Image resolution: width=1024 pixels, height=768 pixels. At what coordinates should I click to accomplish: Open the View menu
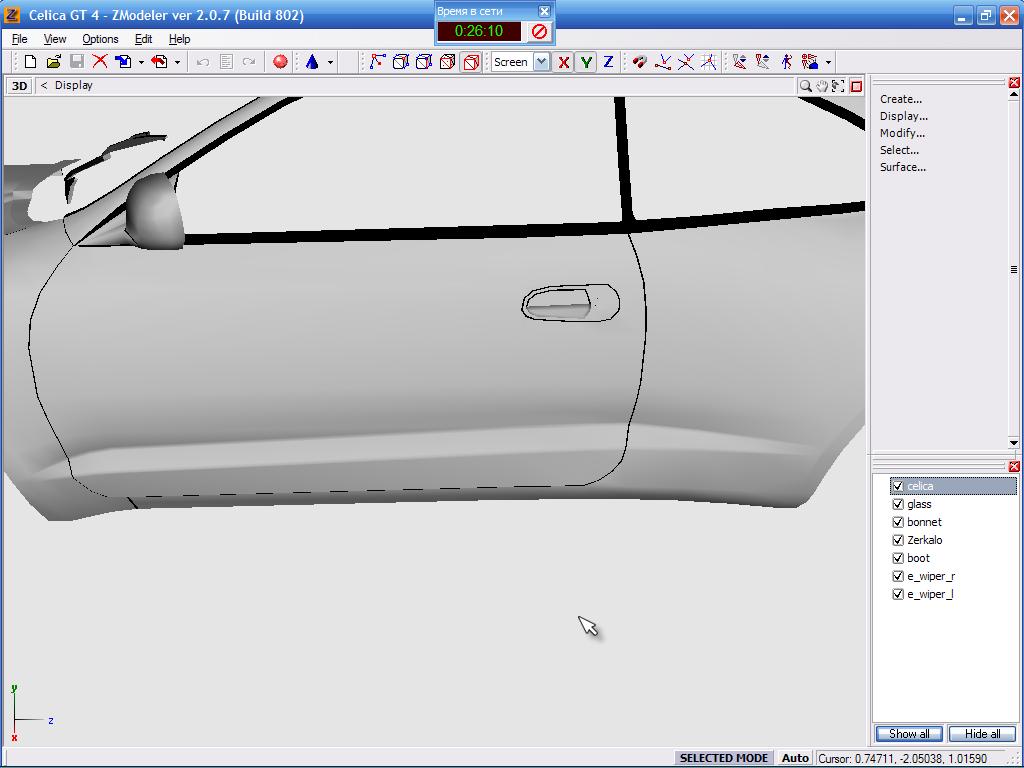click(x=55, y=39)
